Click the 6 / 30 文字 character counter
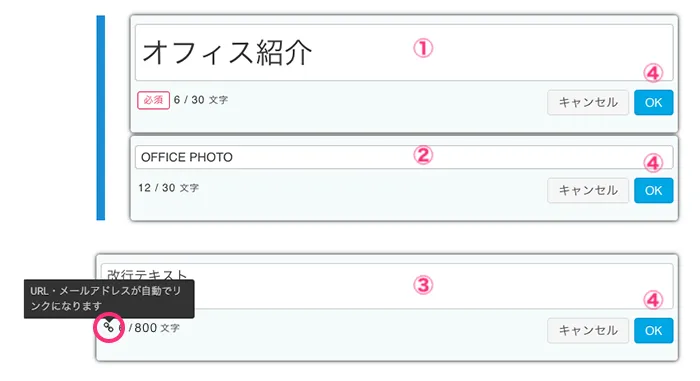The image size is (700, 381). click(x=201, y=100)
